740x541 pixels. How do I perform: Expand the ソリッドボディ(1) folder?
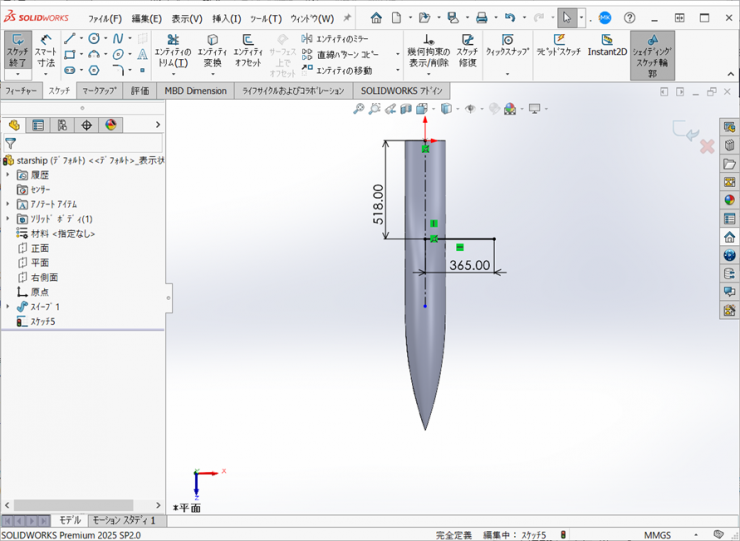tap(8, 218)
